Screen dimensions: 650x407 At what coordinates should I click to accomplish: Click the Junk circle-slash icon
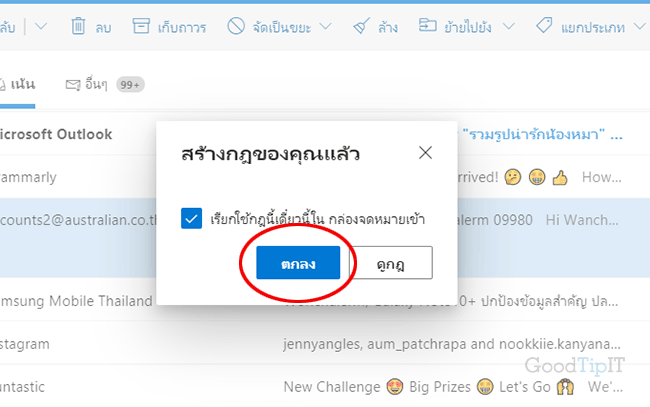(236, 26)
